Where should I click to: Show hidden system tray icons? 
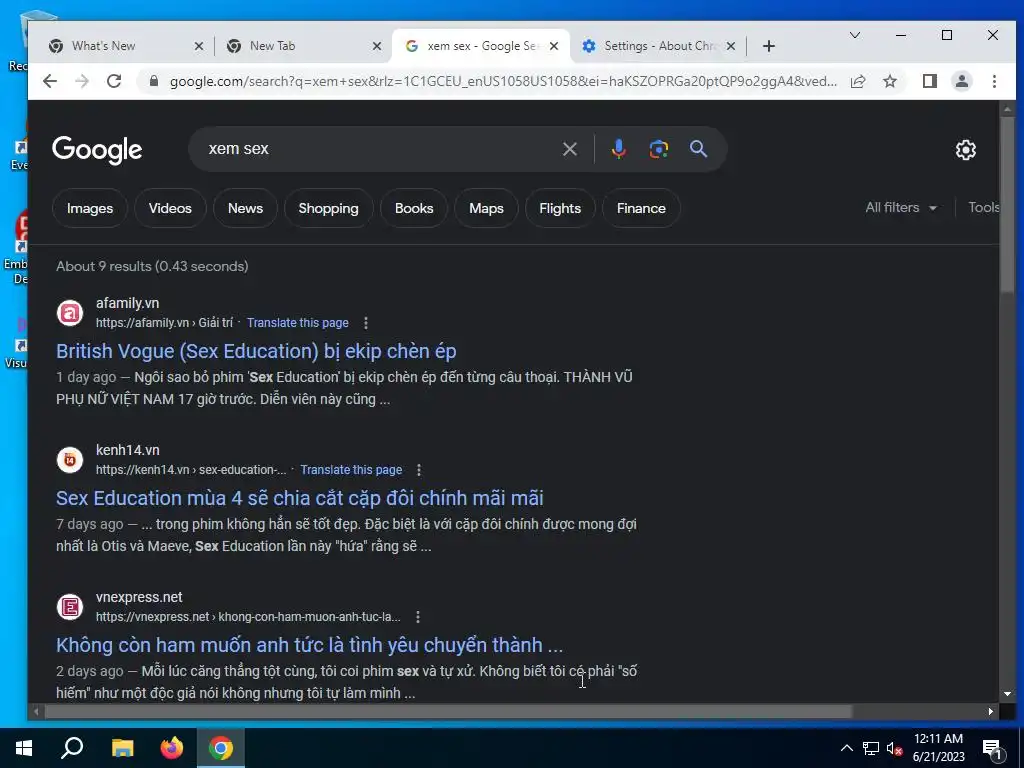click(x=846, y=748)
